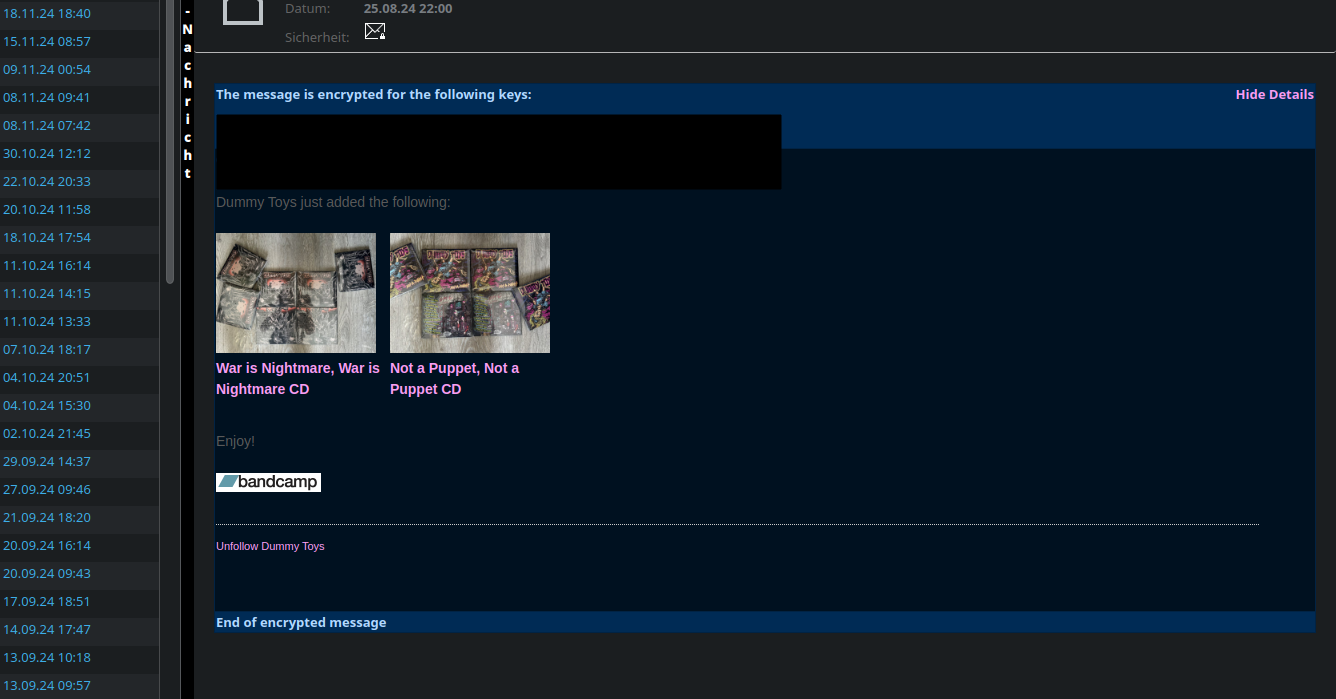Select message dated 08.11.24 07:42
The width and height of the screenshot is (1336, 699).
(80, 126)
